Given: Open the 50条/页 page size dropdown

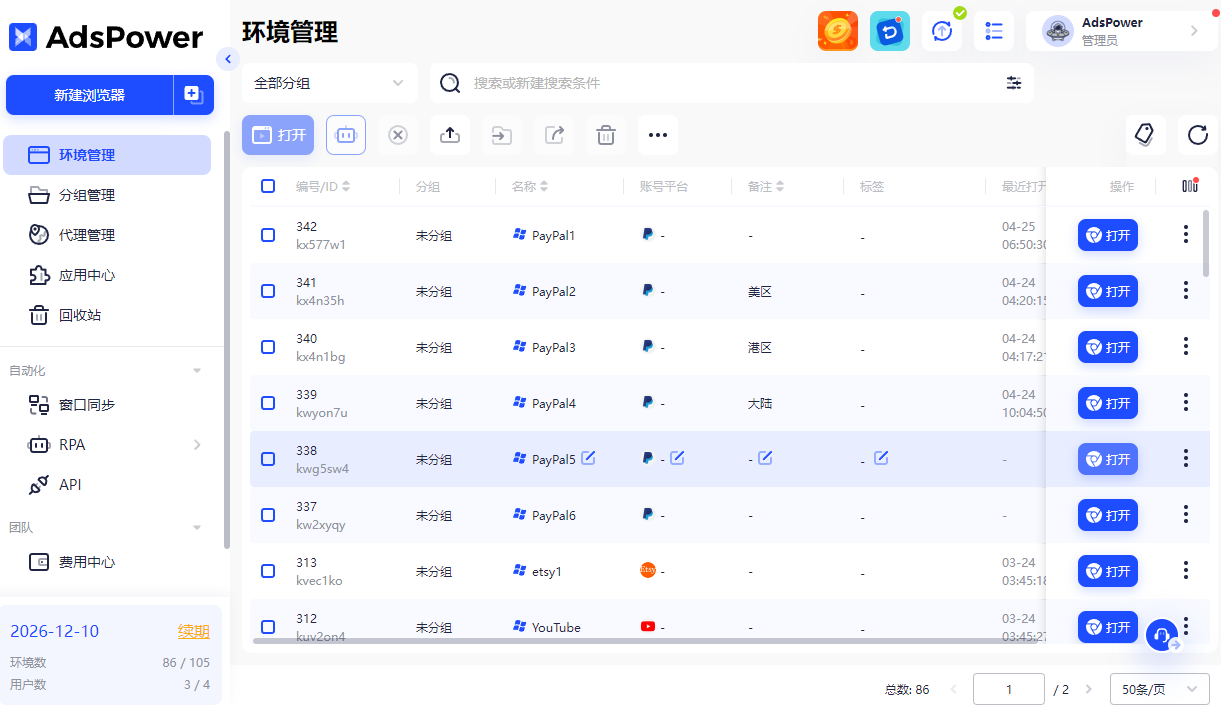Looking at the screenshot, I should point(1159,689).
